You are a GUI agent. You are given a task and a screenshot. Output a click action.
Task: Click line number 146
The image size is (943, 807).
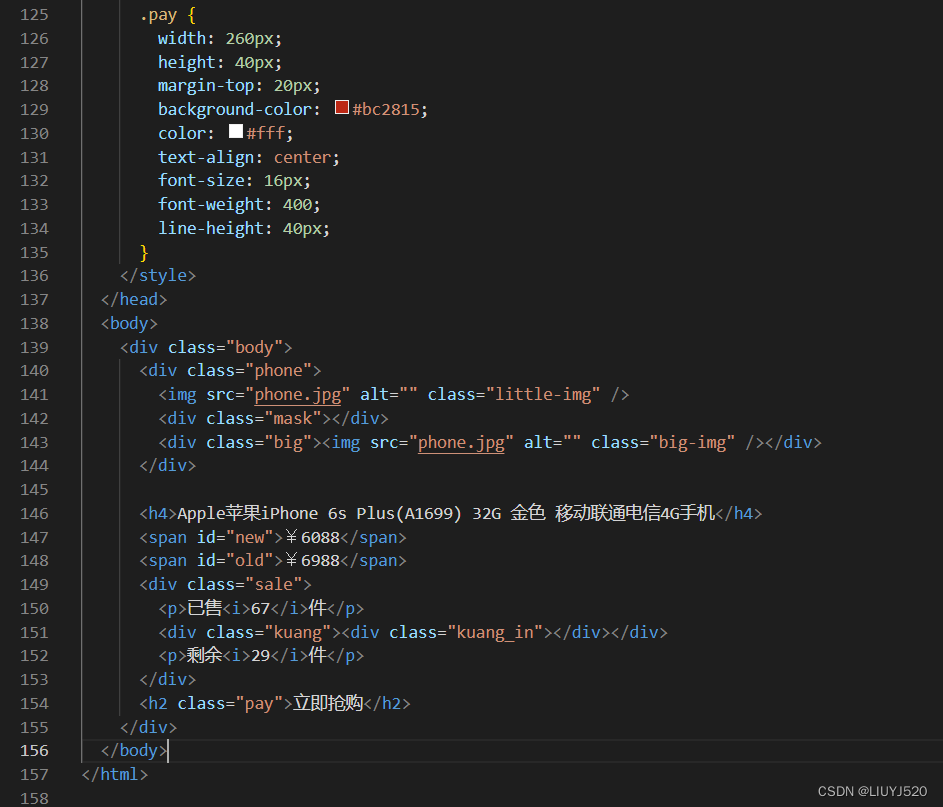(34, 514)
